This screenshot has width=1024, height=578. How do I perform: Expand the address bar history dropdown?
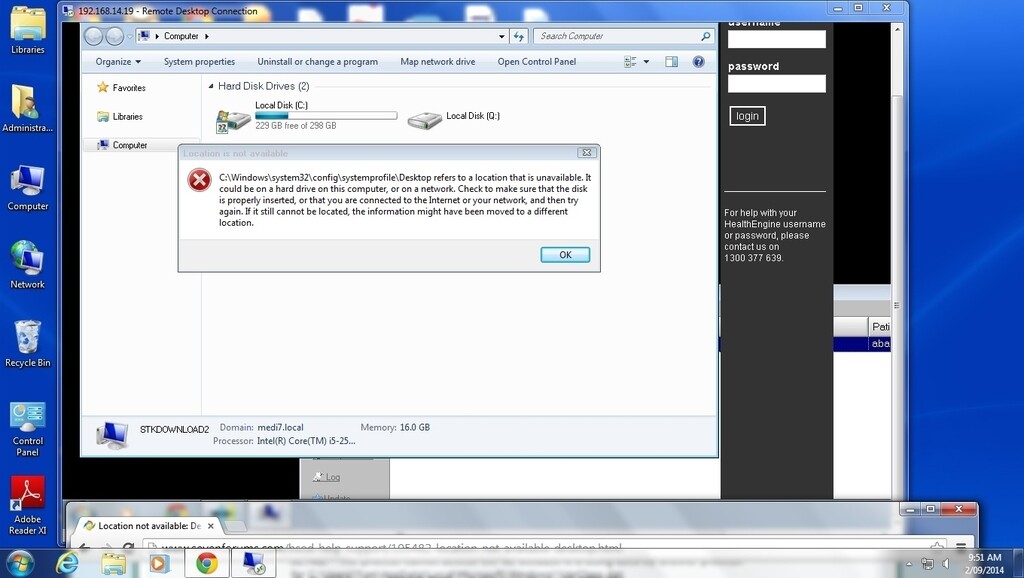502,36
